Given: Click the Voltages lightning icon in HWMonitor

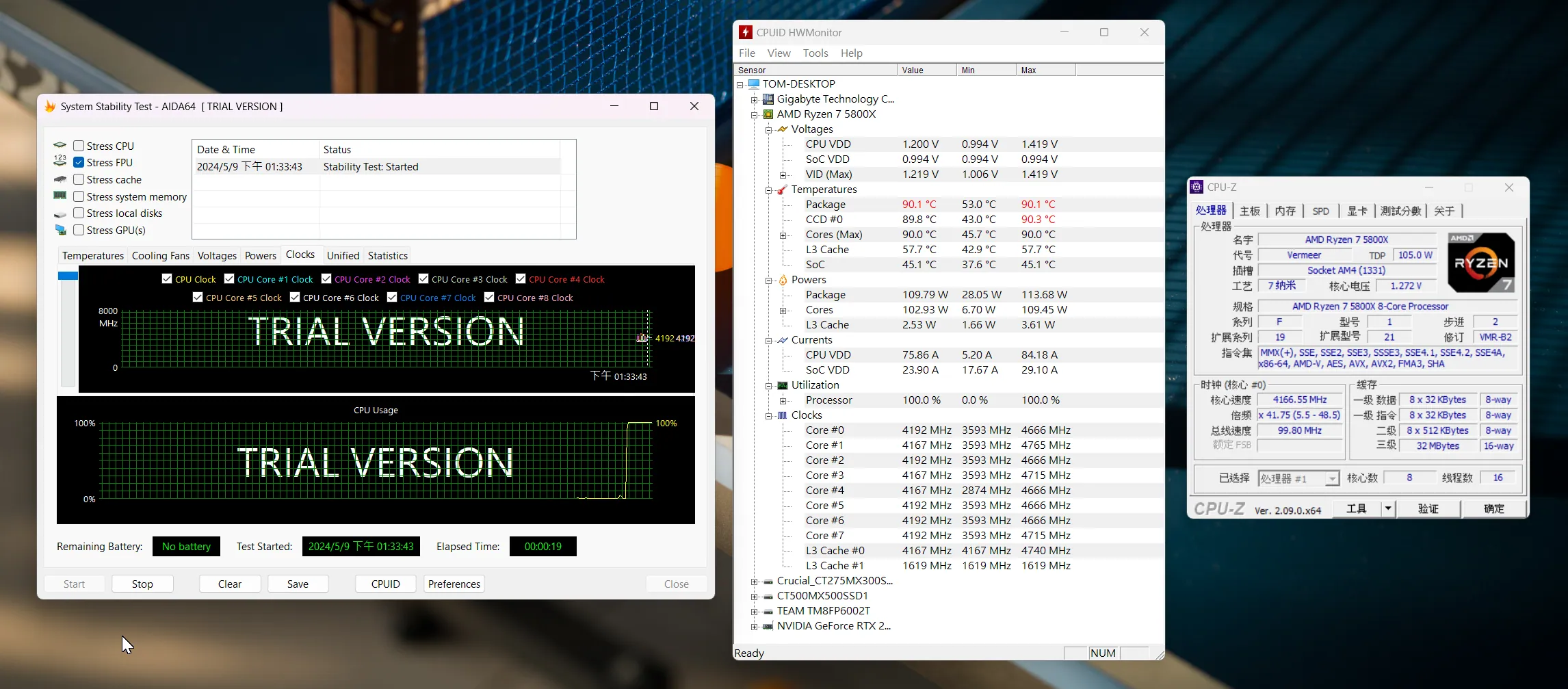Looking at the screenshot, I should tap(783, 129).
